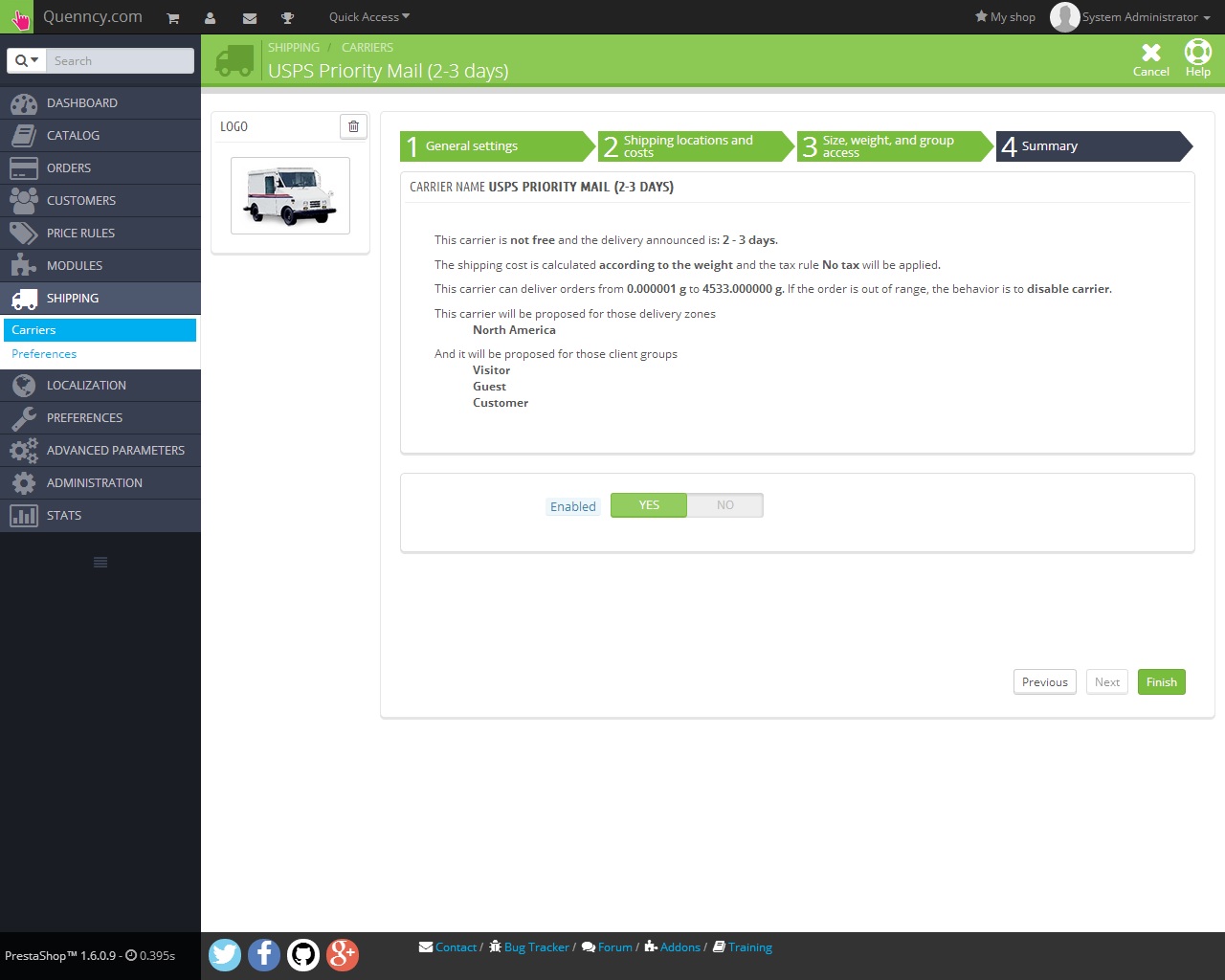Collapse the sidebar menu with hamburger icon

coord(100,562)
